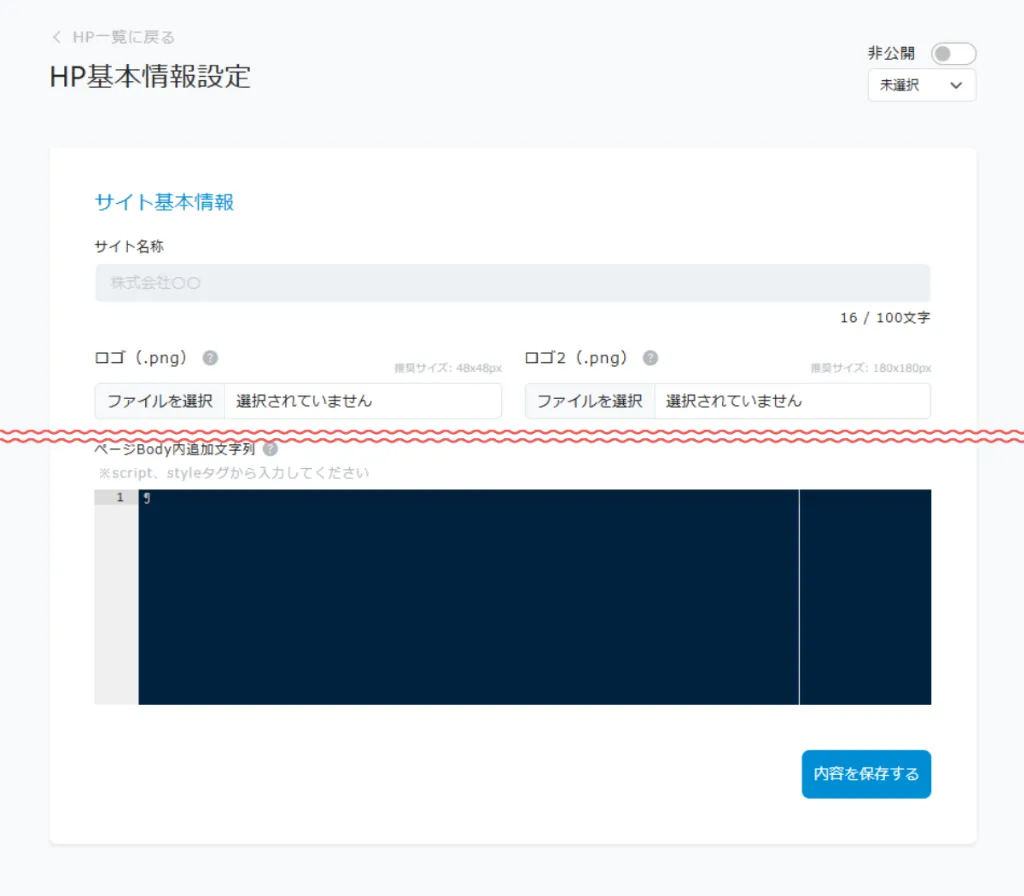Click the 非公開 label text
The height and width of the screenshot is (896, 1024).
coord(889,54)
